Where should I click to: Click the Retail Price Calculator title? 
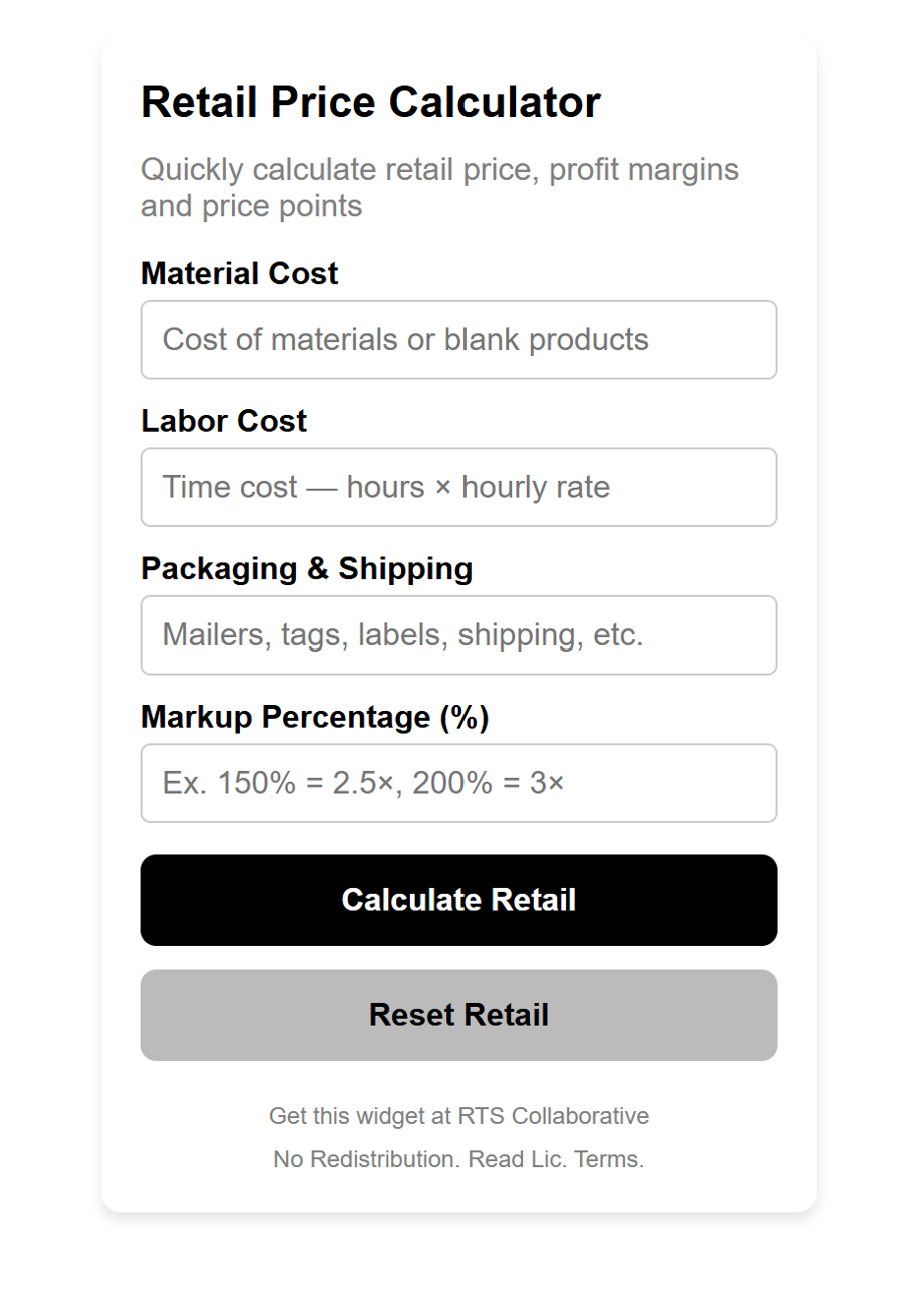pyautogui.click(x=372, y=101)
